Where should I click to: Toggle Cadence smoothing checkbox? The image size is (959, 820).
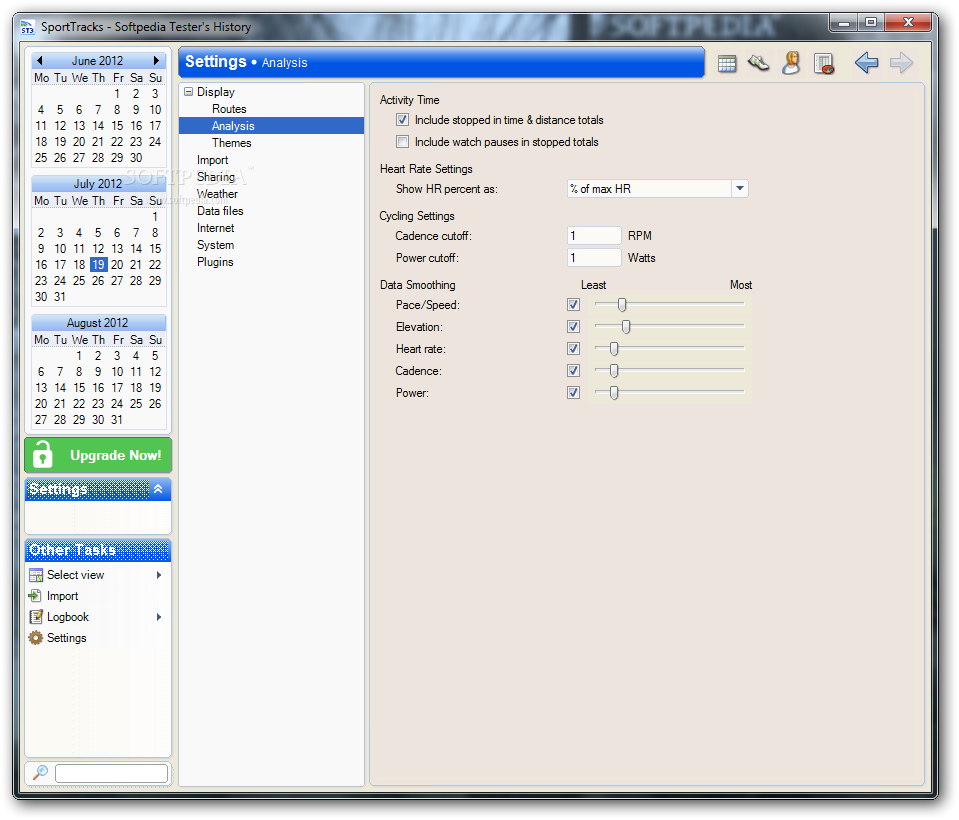[x=573, y=371]
